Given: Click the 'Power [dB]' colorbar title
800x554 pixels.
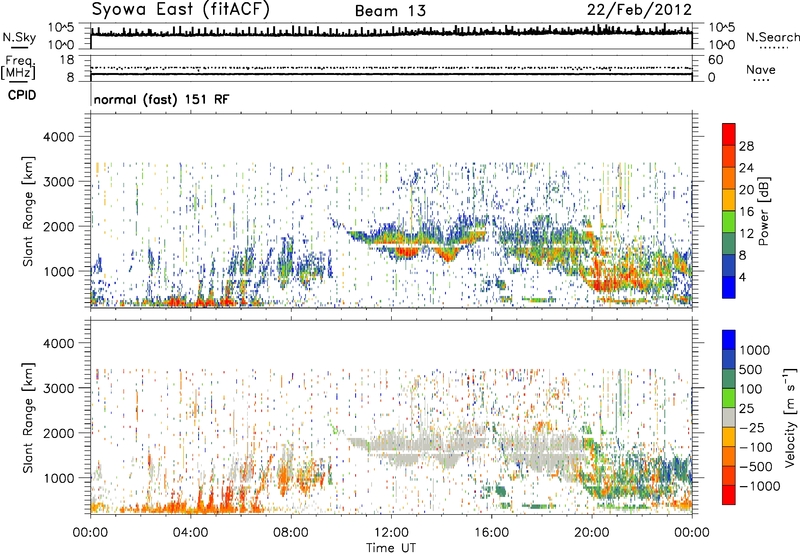Looking at the screenshot, I should coord(764,211).
